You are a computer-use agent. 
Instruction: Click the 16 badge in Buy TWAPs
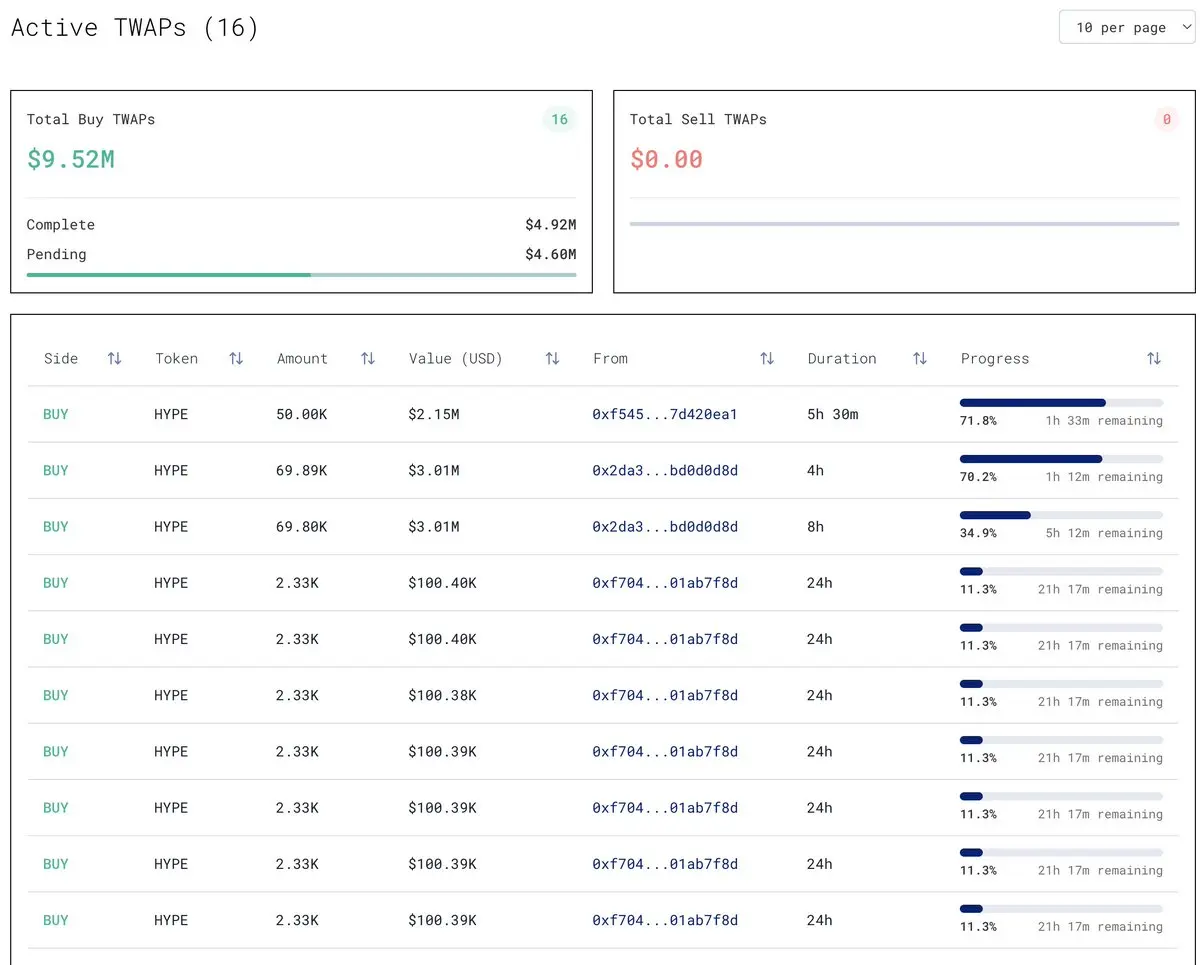click(x=559, y=120)
